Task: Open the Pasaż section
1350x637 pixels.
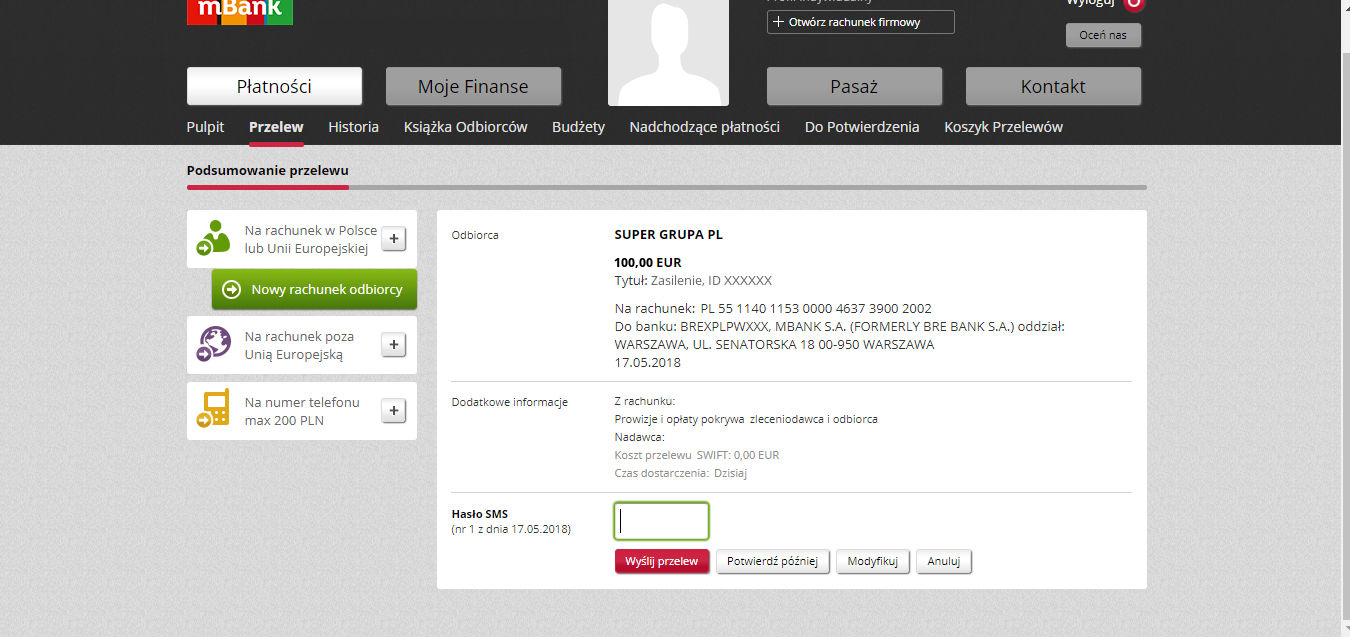Action: point(854,87)
